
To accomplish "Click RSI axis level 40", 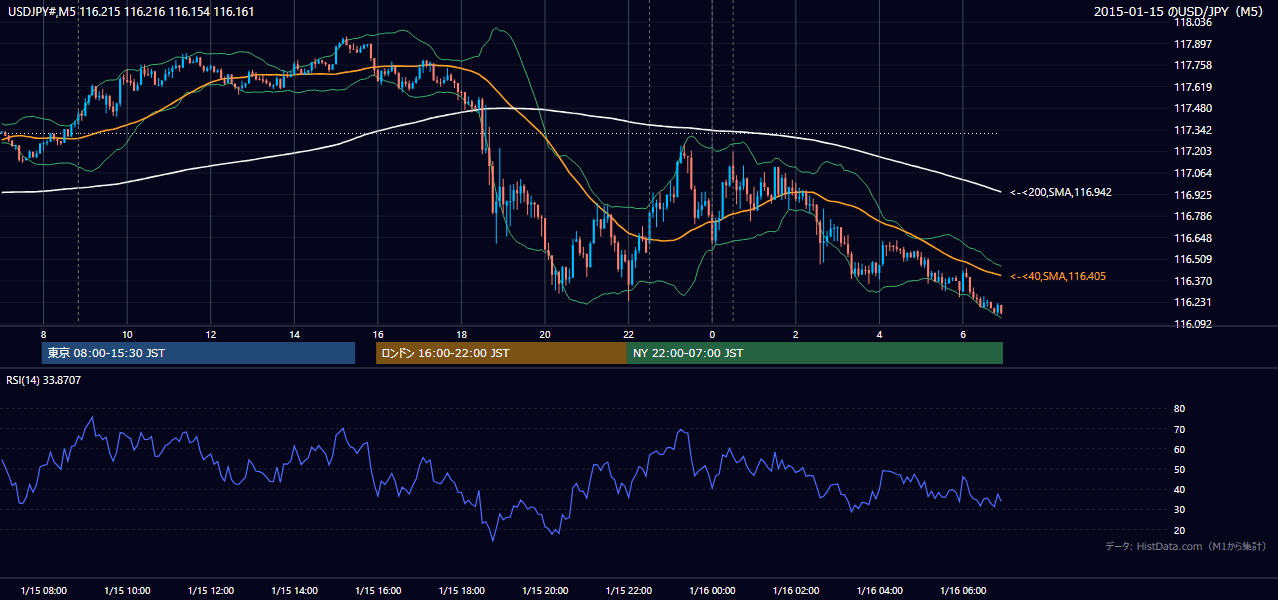I will 1179,489.
